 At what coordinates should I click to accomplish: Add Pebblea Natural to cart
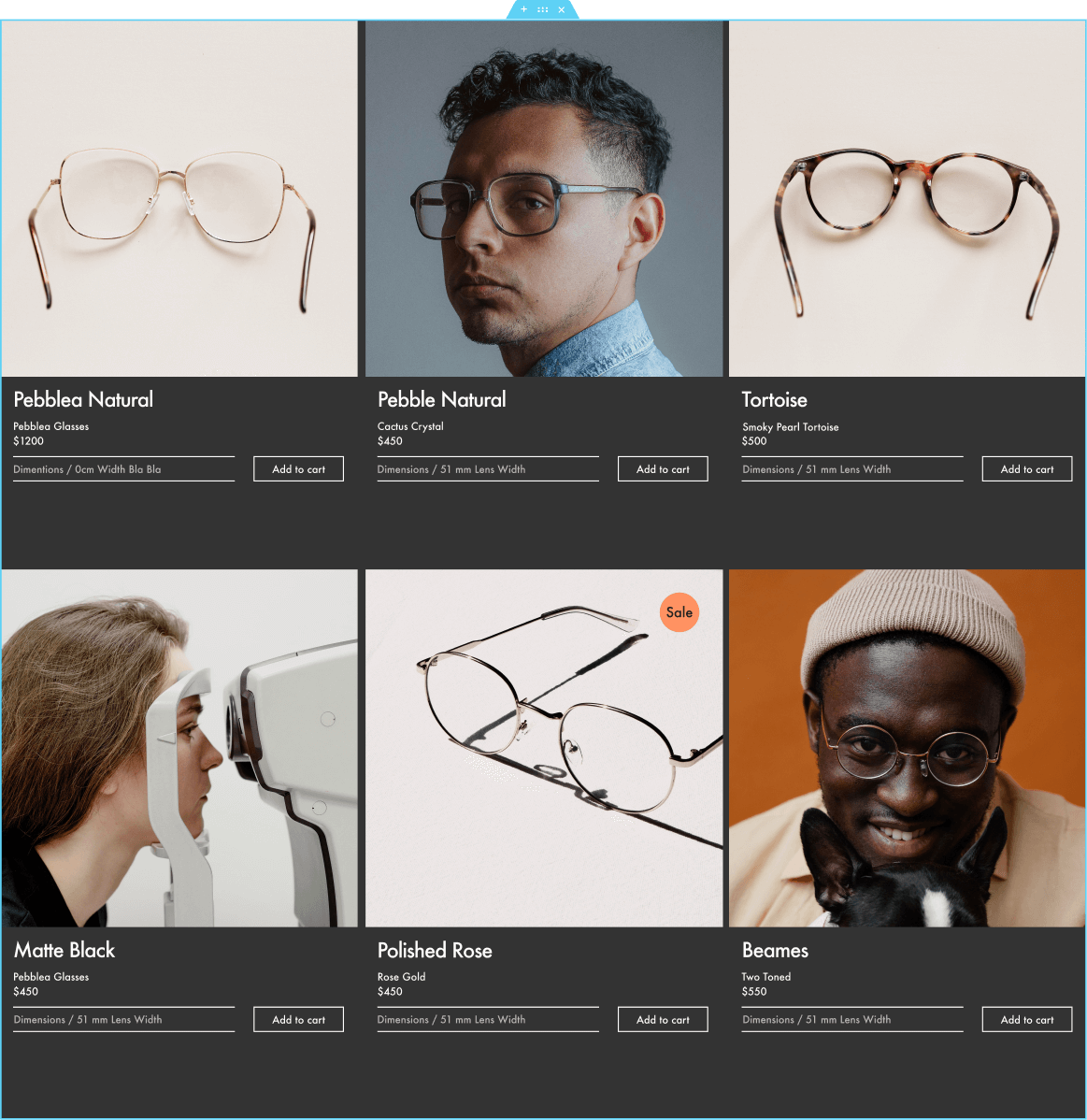[x=298, y=469]
